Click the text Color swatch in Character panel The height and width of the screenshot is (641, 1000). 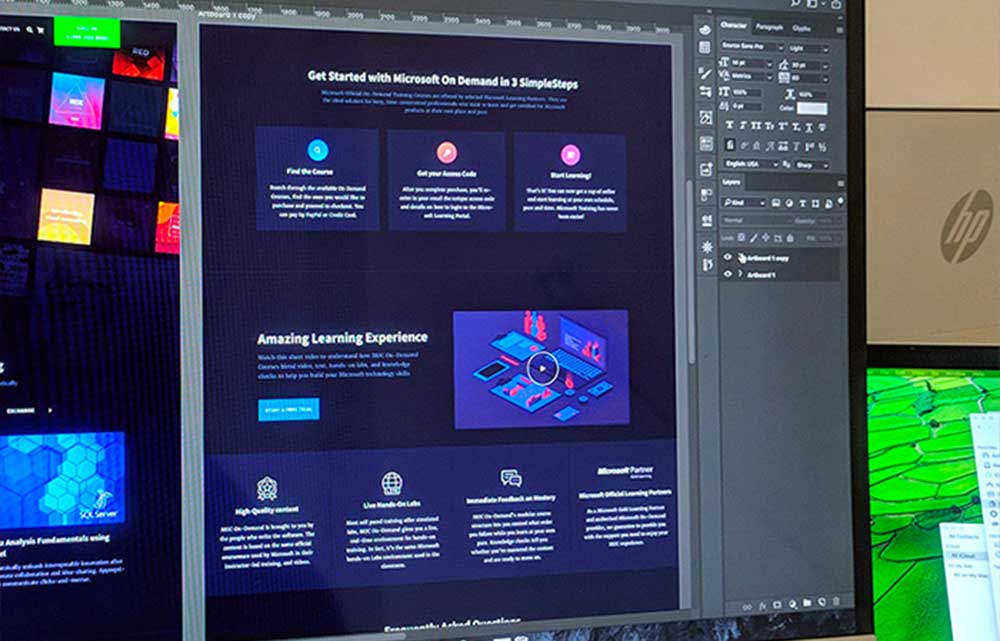(x=812, y=108)
